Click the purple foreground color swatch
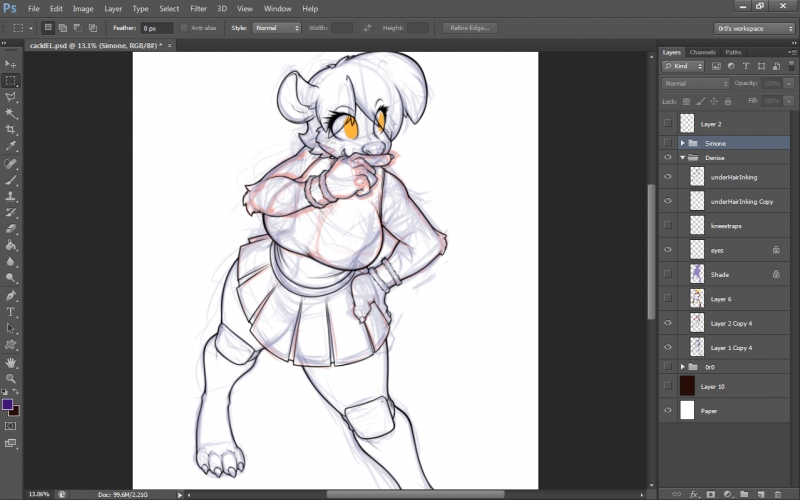 [8, 405]
